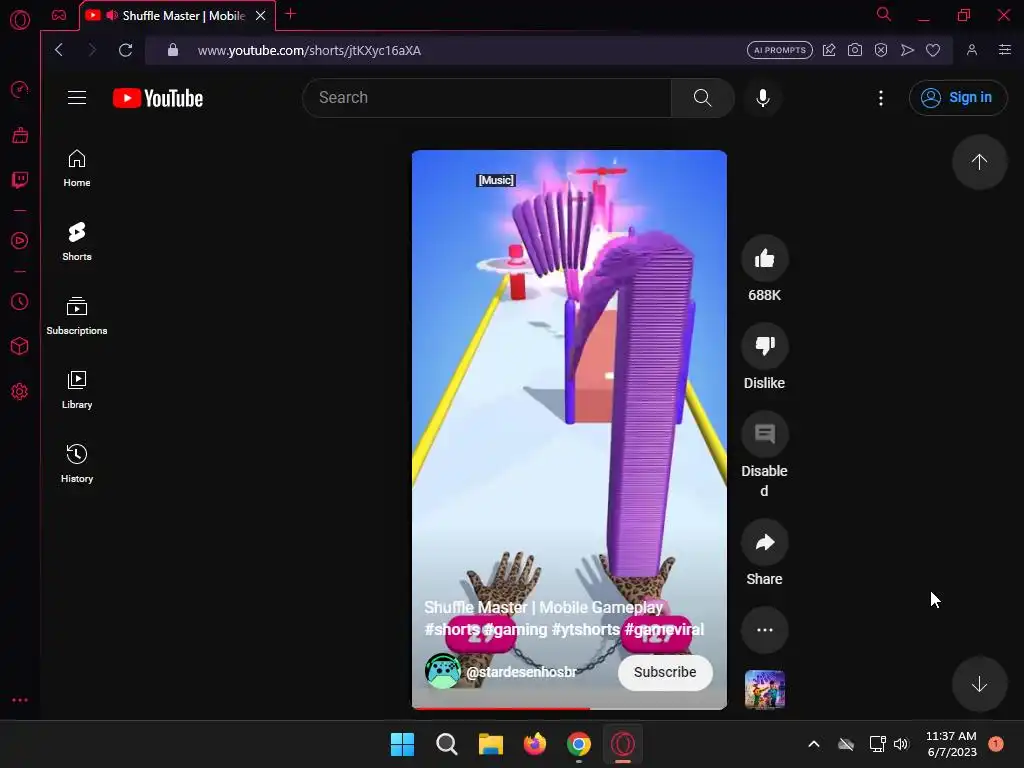Go back to previous page
This screenshot has height=768, width=1024.
click(59, 50)
